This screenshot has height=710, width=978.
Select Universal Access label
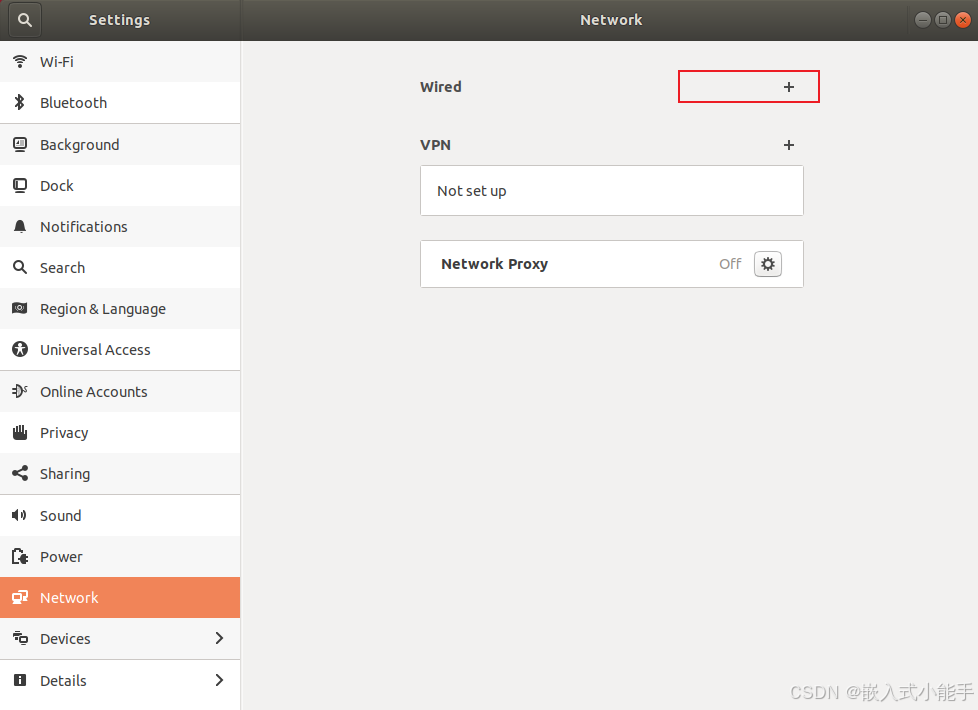coord(95,350)
